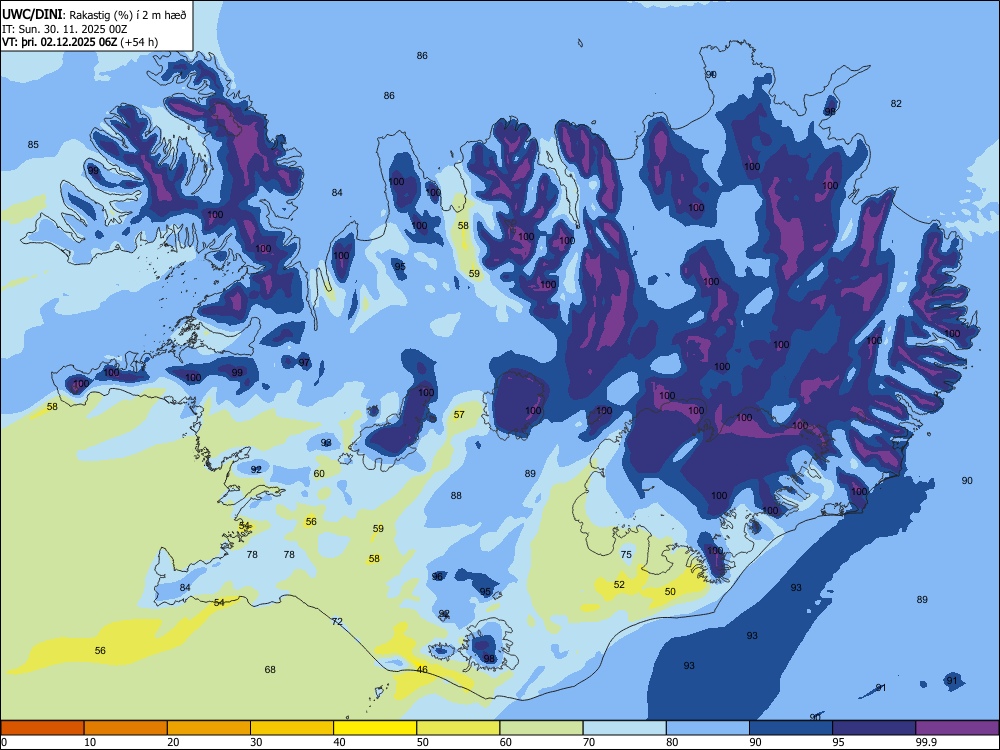Click the '75' humidity value on the map
This screenshot has height=750, width=1000.
626,555
